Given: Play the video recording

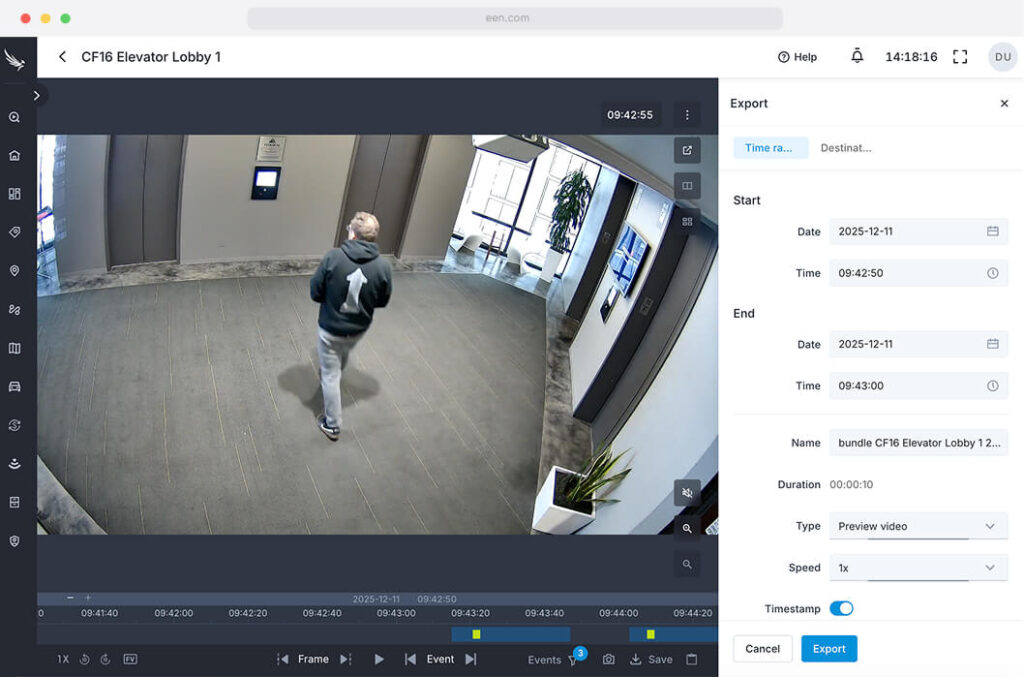Looking at the screenshot, I should point(379,659).
